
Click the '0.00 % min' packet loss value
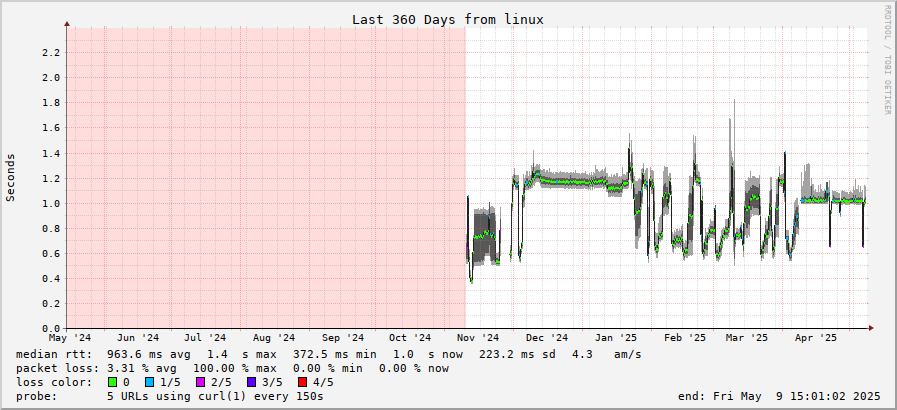[x=327, y=368]
